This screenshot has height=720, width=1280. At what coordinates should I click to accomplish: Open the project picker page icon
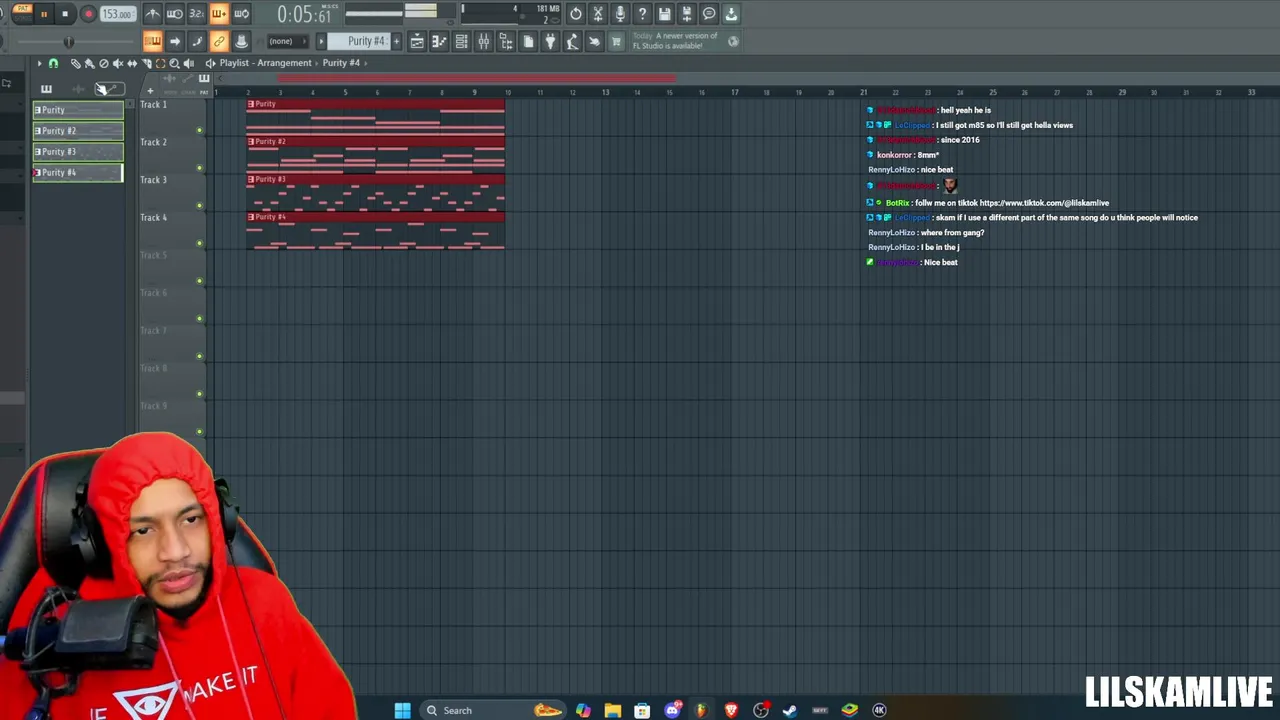pos(528,41)
